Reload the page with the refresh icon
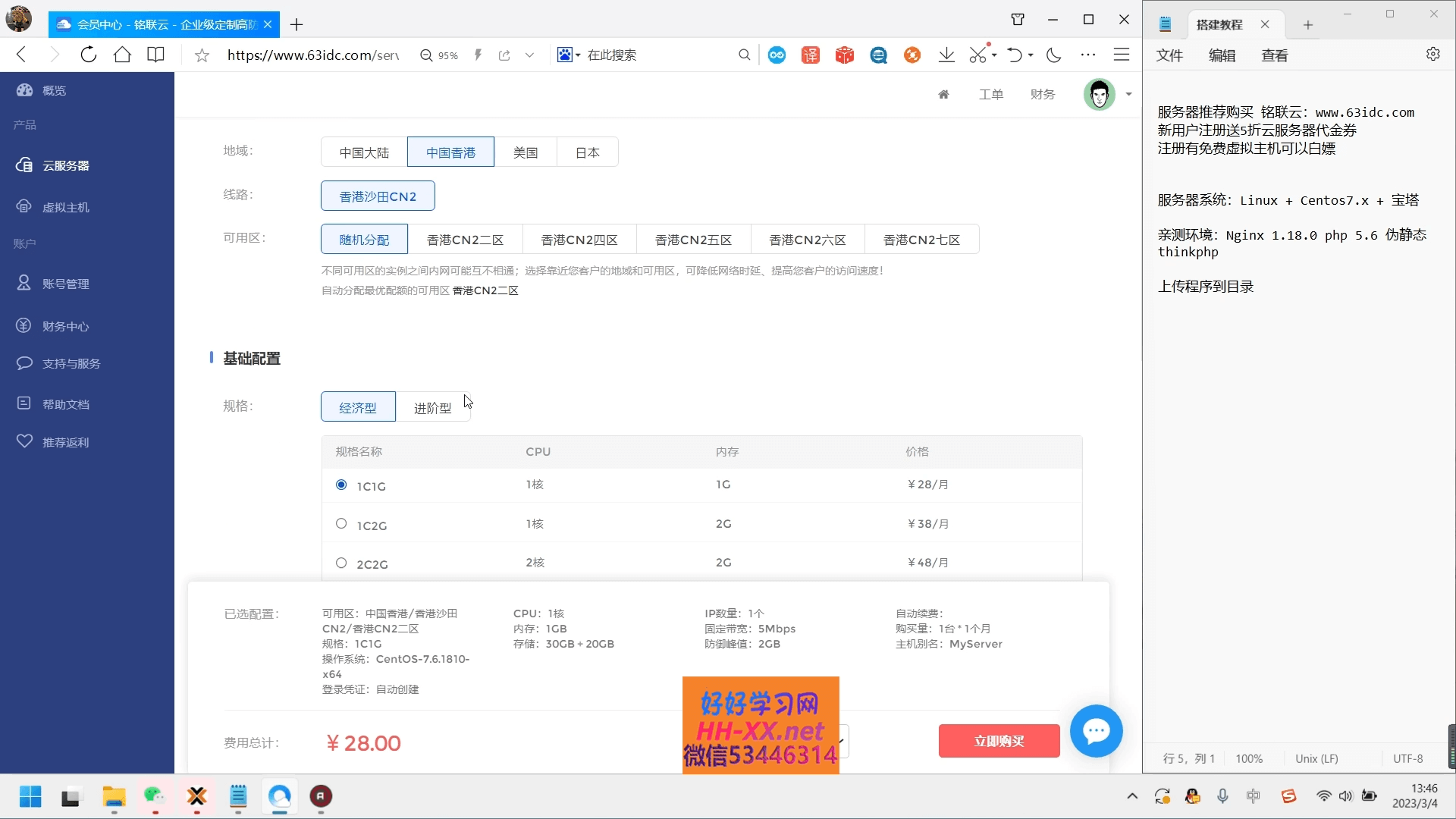 point(89,55)
